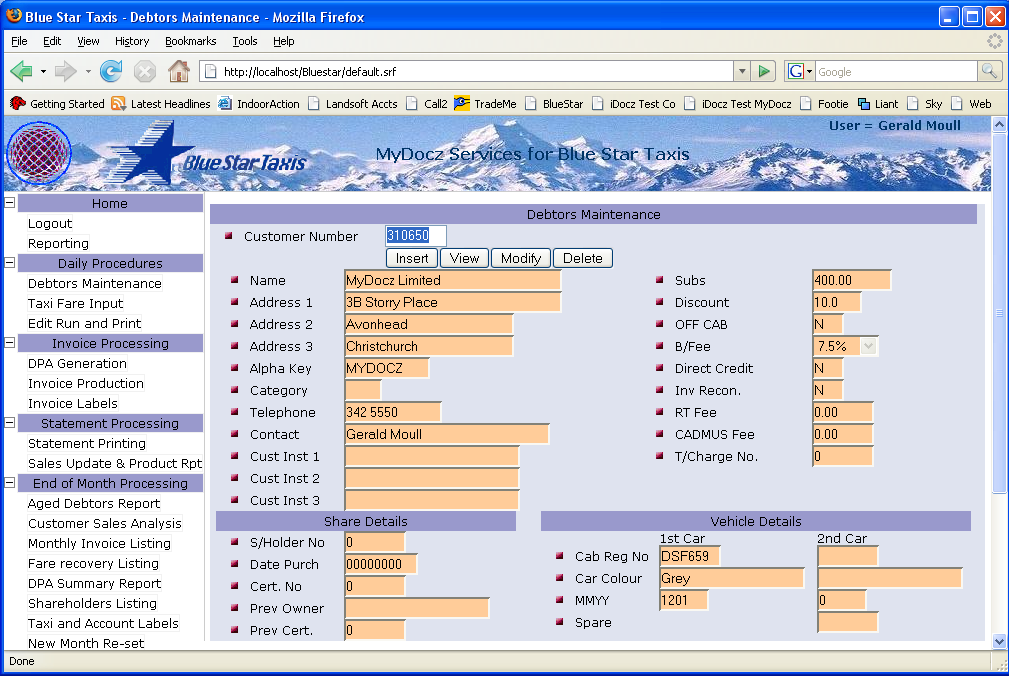The image size is (1009, 676).
Task: Open the Liant bookmark
Action: click(878, 104)
